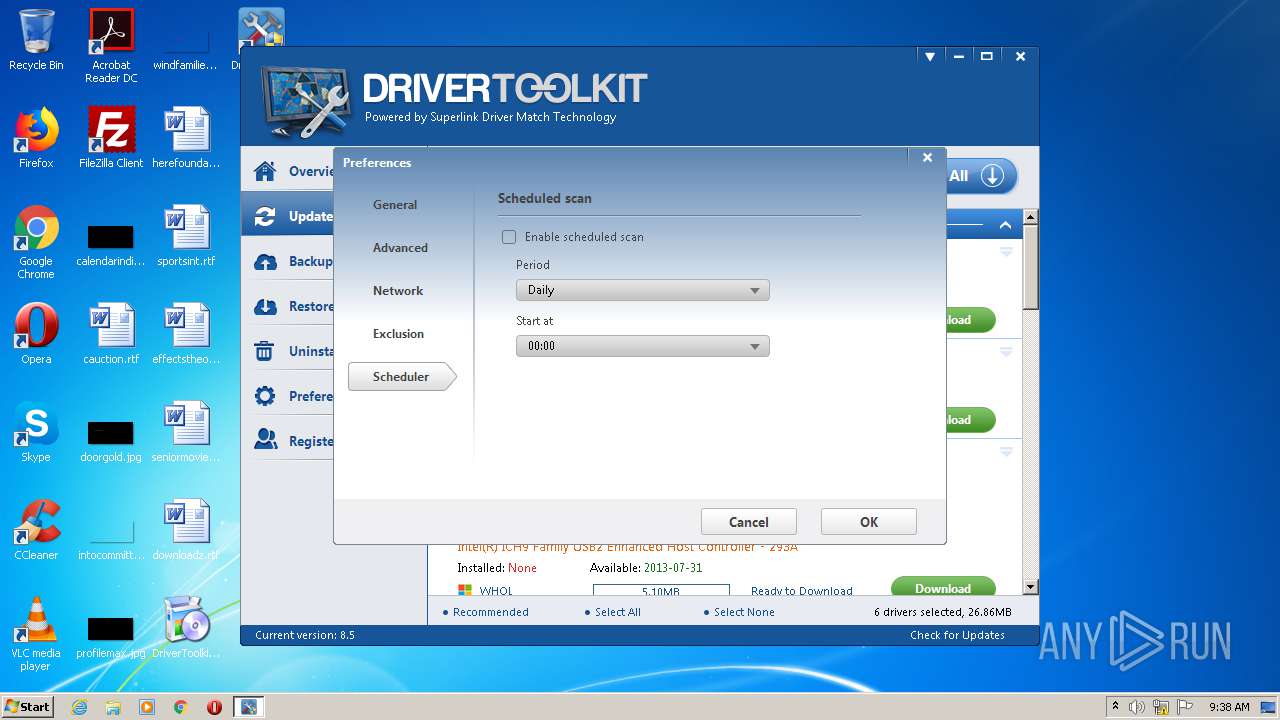Click the download-all arrow circle icon
The image size is (1280, 720).
992,176
